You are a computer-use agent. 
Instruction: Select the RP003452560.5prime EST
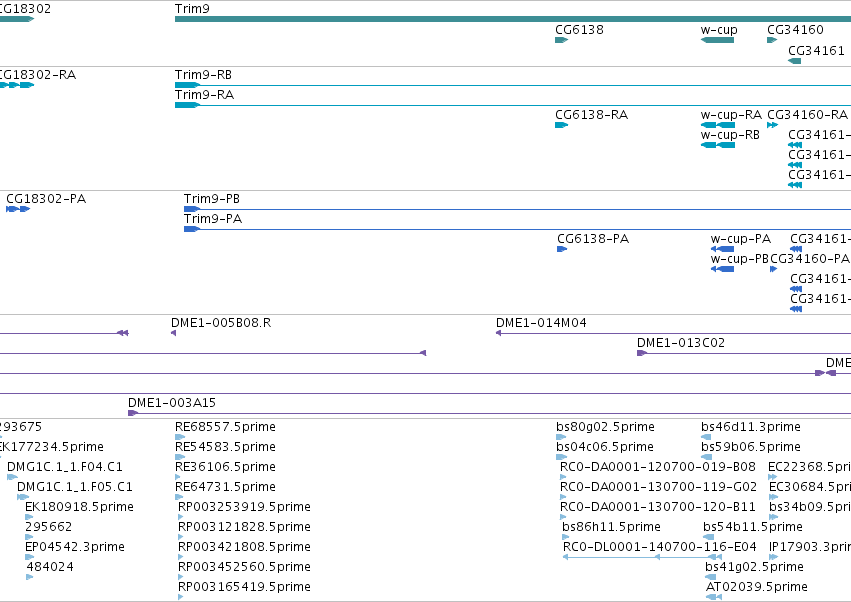244,568
